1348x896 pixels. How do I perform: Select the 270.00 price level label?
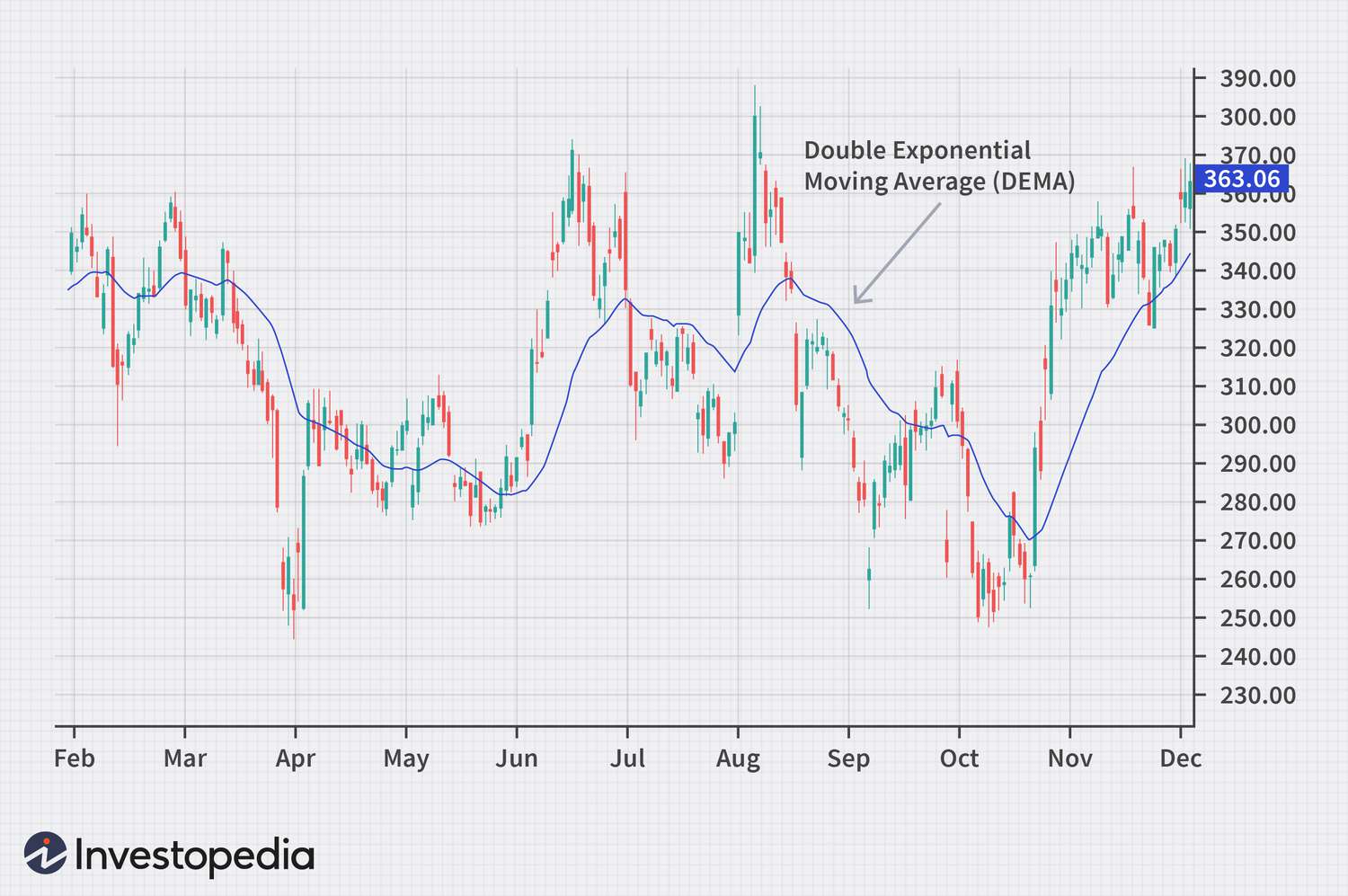(1257, 541)
